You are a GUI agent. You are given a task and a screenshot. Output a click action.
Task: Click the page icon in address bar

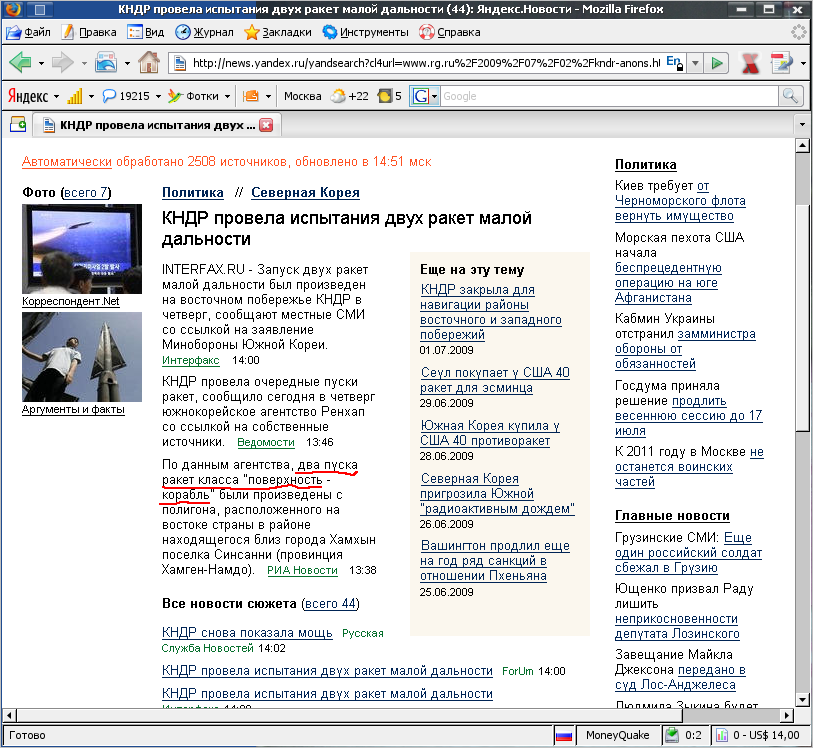coord(180,63)
